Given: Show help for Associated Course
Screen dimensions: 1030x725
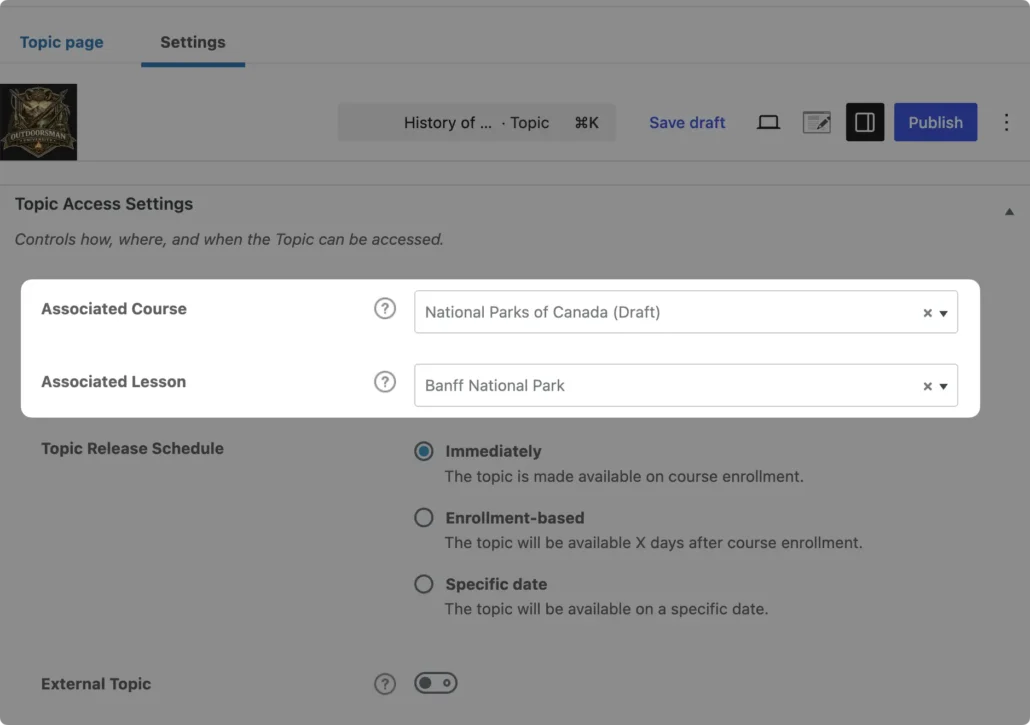Looking at the screenshot, I should 385,309.
